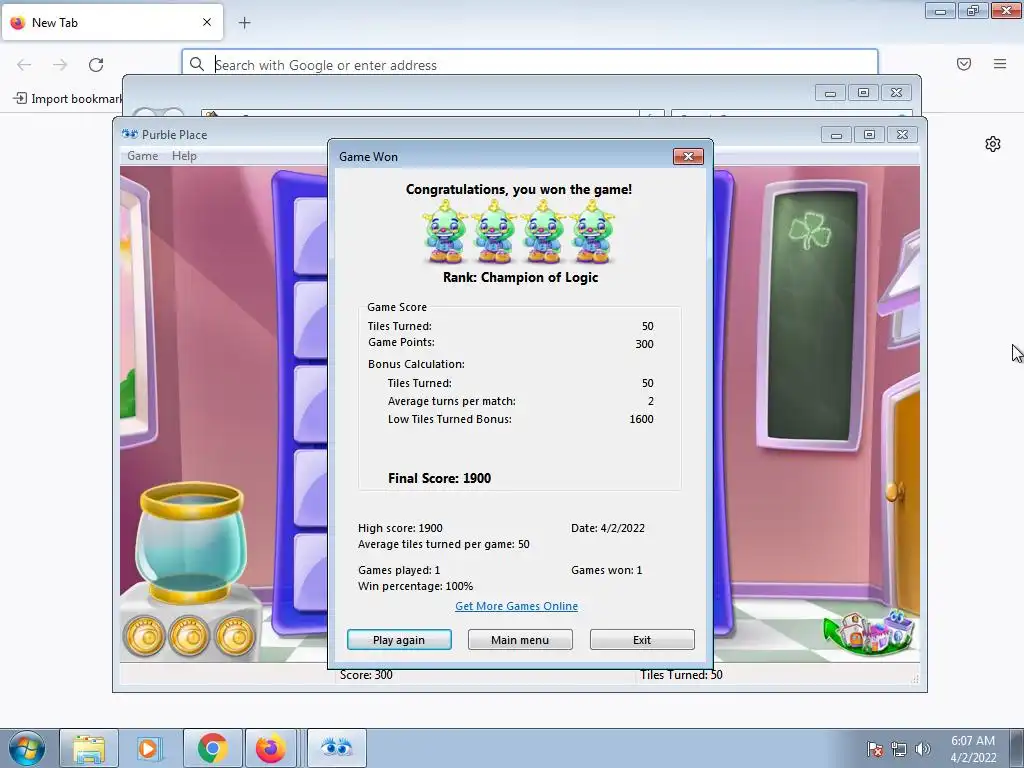This screenshot has height=768, width=1024.
Task: Click the second gold sneak peek coin
Action: (189, 635)
